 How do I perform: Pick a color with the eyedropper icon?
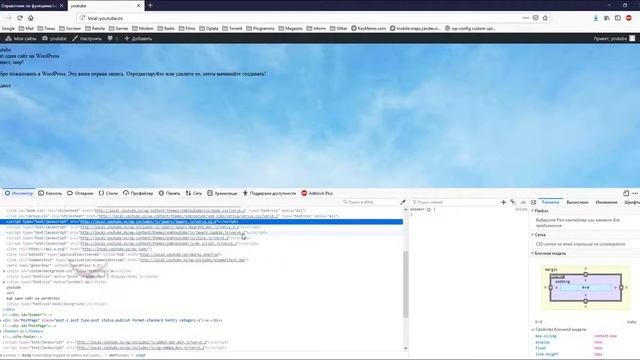pos(403,202)
